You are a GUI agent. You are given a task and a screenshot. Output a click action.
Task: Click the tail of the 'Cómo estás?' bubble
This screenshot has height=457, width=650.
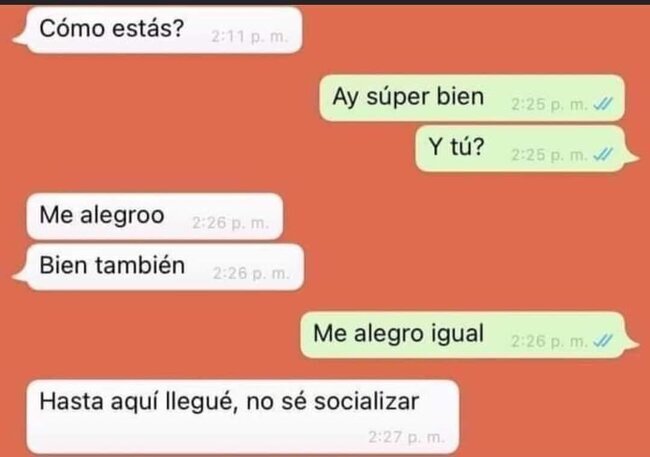[x=20, y=40]
